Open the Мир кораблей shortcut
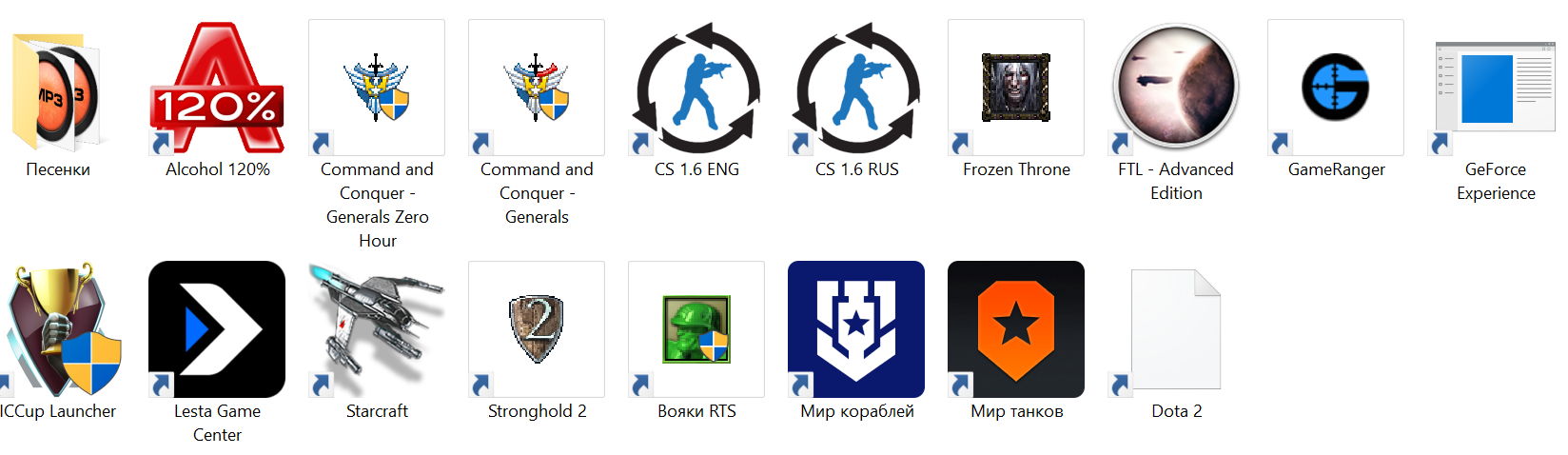The height and width of the screenshot is (455, 1568). [x=856, y=329]
